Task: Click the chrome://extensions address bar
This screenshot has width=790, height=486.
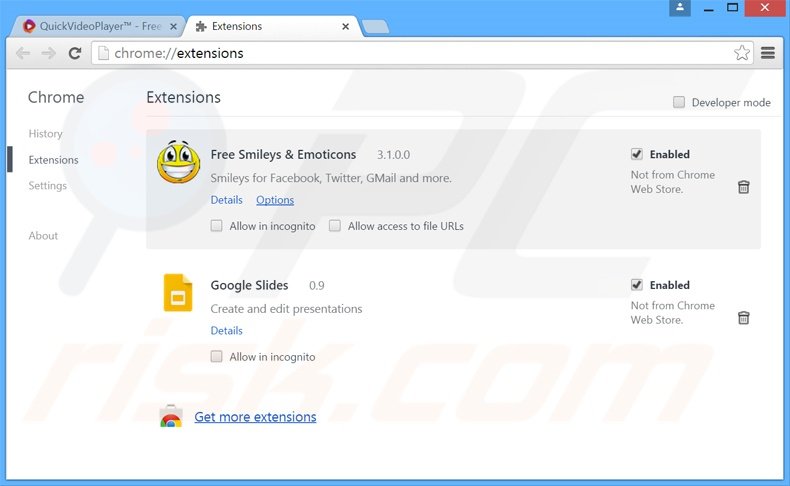Action: (422, 53)
